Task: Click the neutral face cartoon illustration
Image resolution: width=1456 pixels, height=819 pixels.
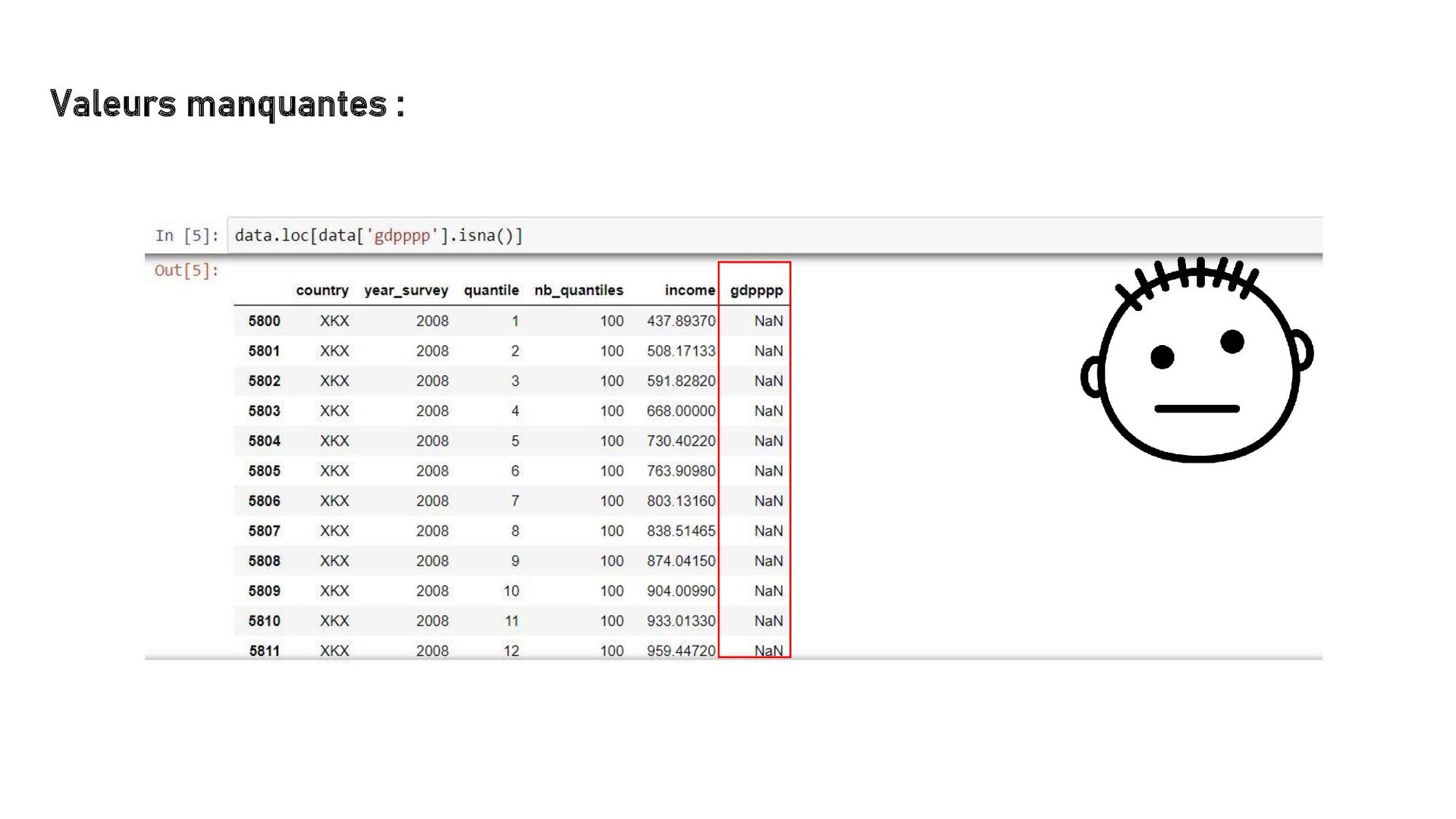Action: tap(1197, 361)
